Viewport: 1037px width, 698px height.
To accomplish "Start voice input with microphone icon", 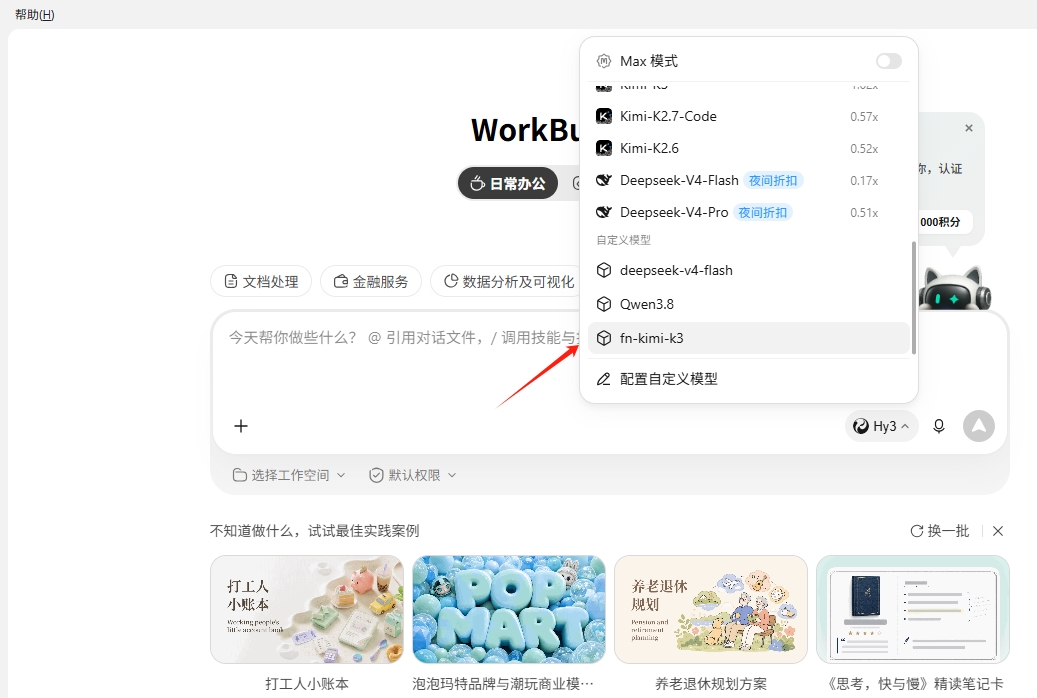I will pyautogui.click(x=938, y=426).
